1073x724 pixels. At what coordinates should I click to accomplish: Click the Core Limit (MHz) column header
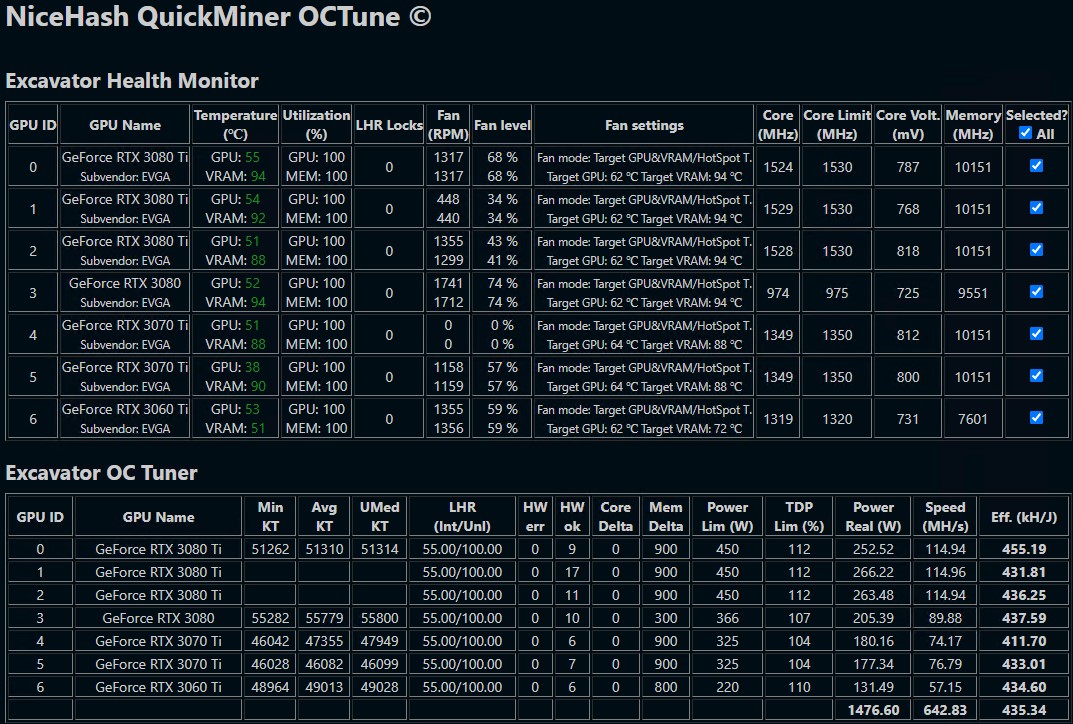[837, 125]
